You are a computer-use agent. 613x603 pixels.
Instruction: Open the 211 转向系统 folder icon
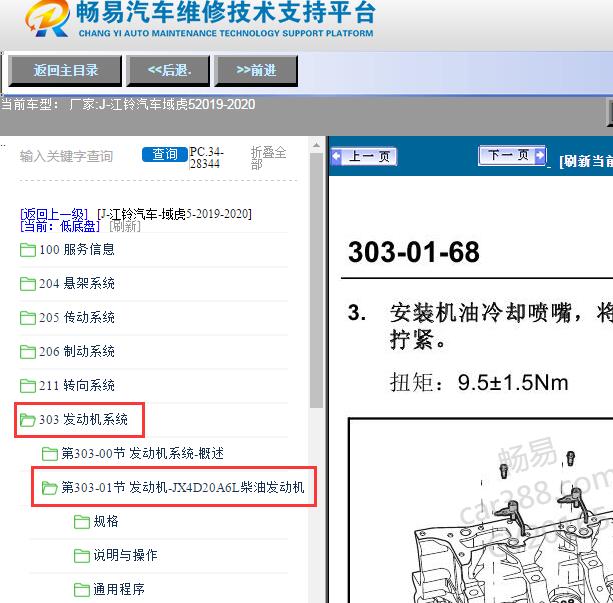click(x=28, y=386)
